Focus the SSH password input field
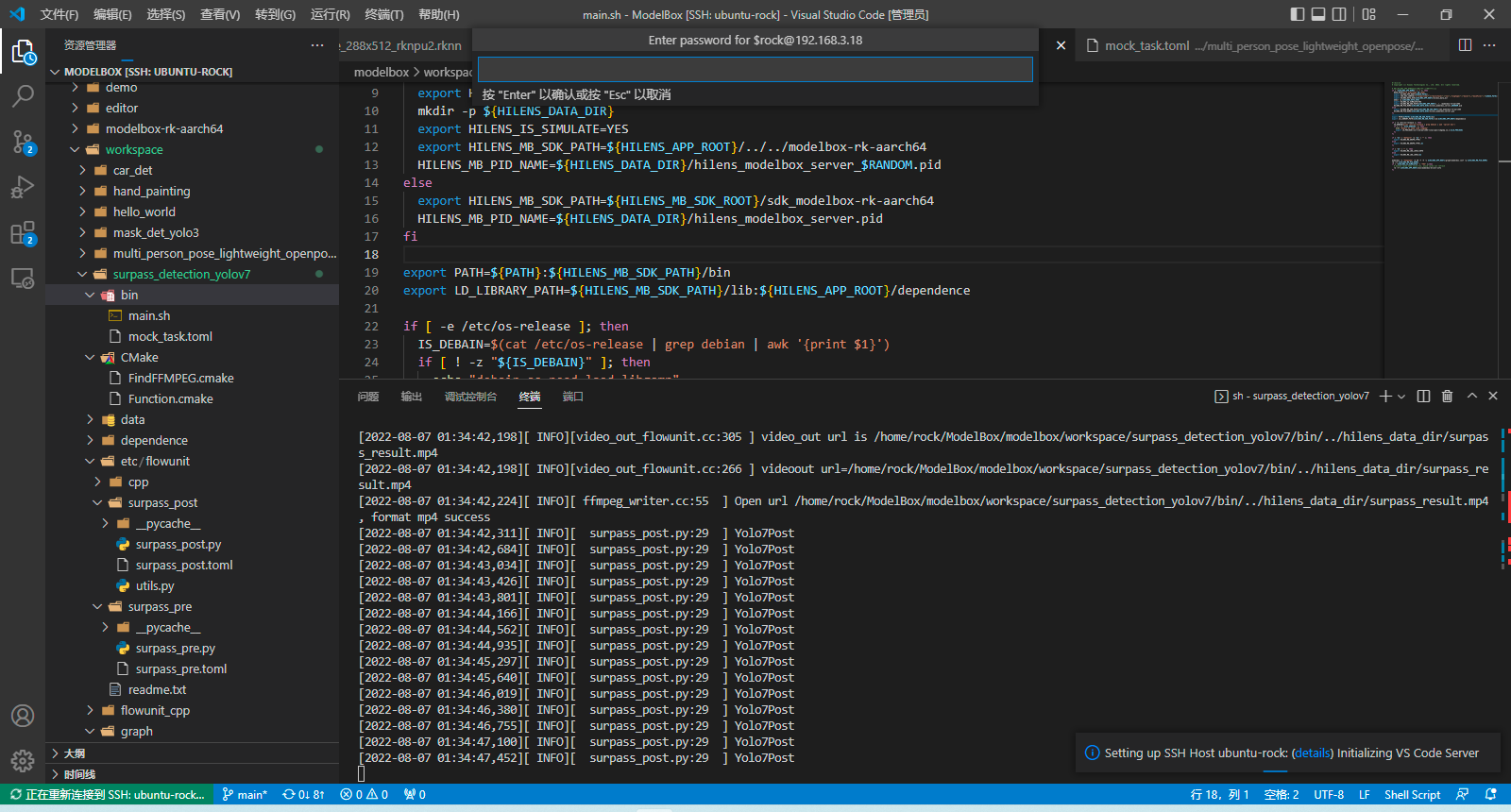1511x812 pixels. click(755, 70)
